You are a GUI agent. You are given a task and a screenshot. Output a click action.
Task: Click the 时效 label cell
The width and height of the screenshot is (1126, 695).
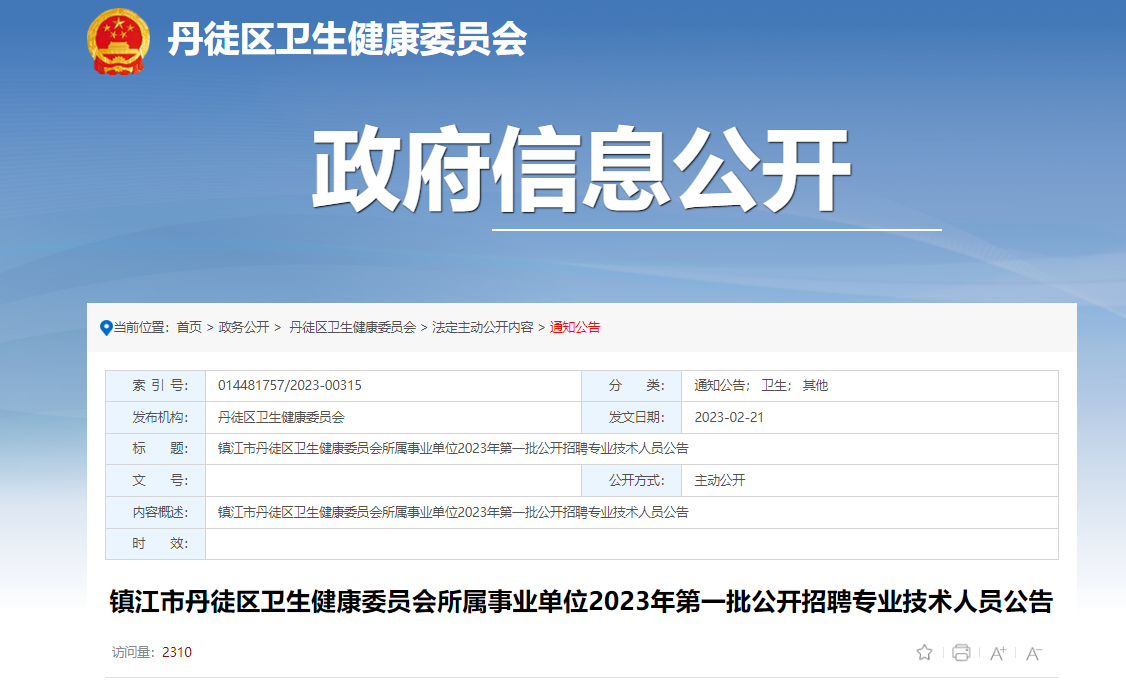[x=156, y=544]
